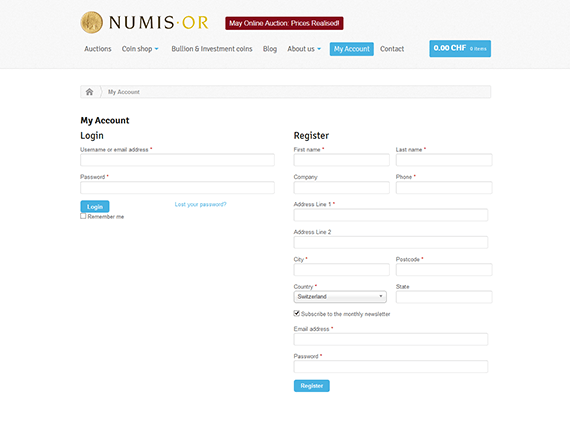The width and height of the screenshot is (570, 427).
Task: Click the First name input field
Action: 341,160
